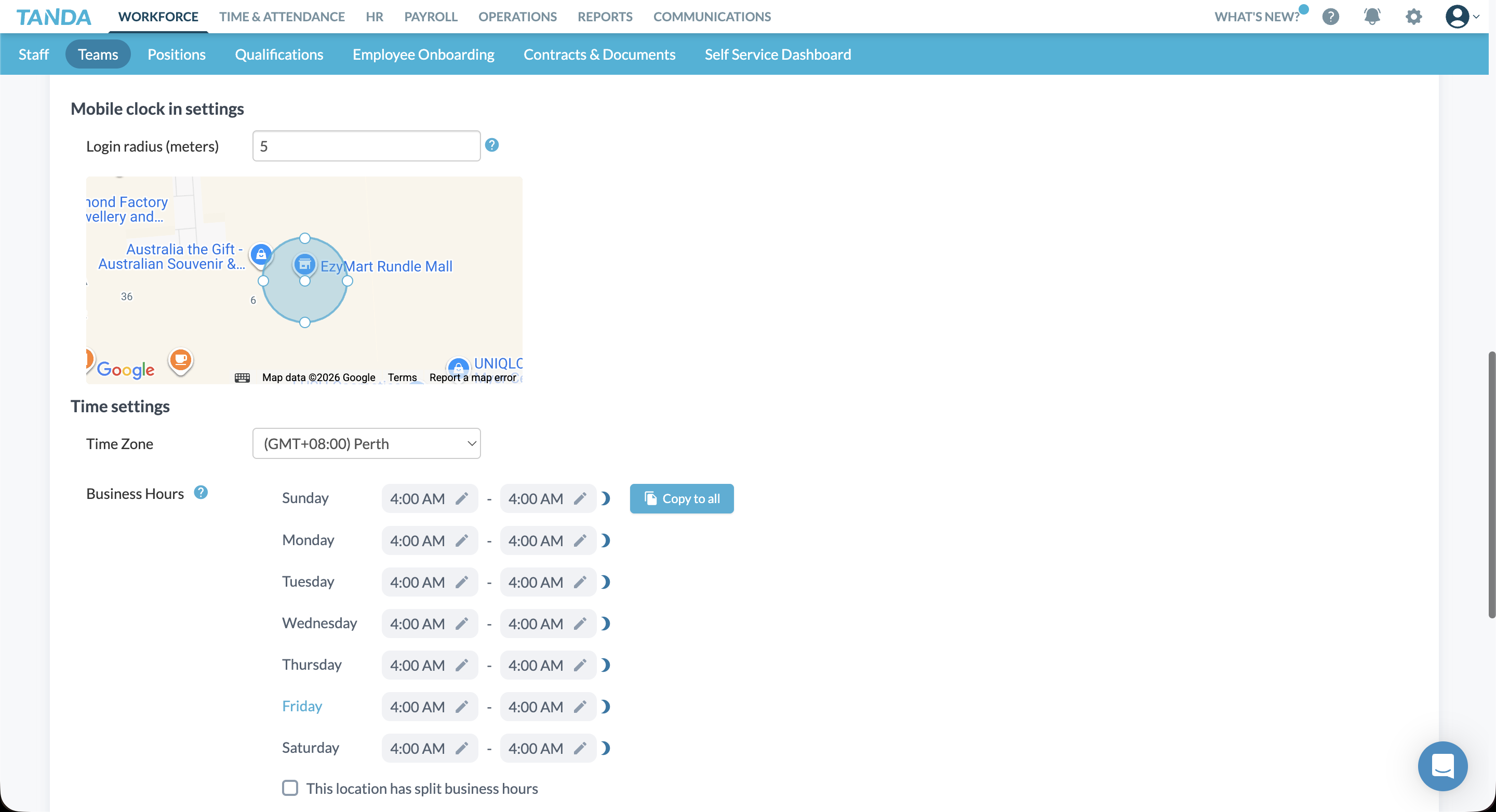The height and width of the screenshot is (812, 1496).
Task: Click the Business Hours help tooltip icon
Action: tap(201, 492)
